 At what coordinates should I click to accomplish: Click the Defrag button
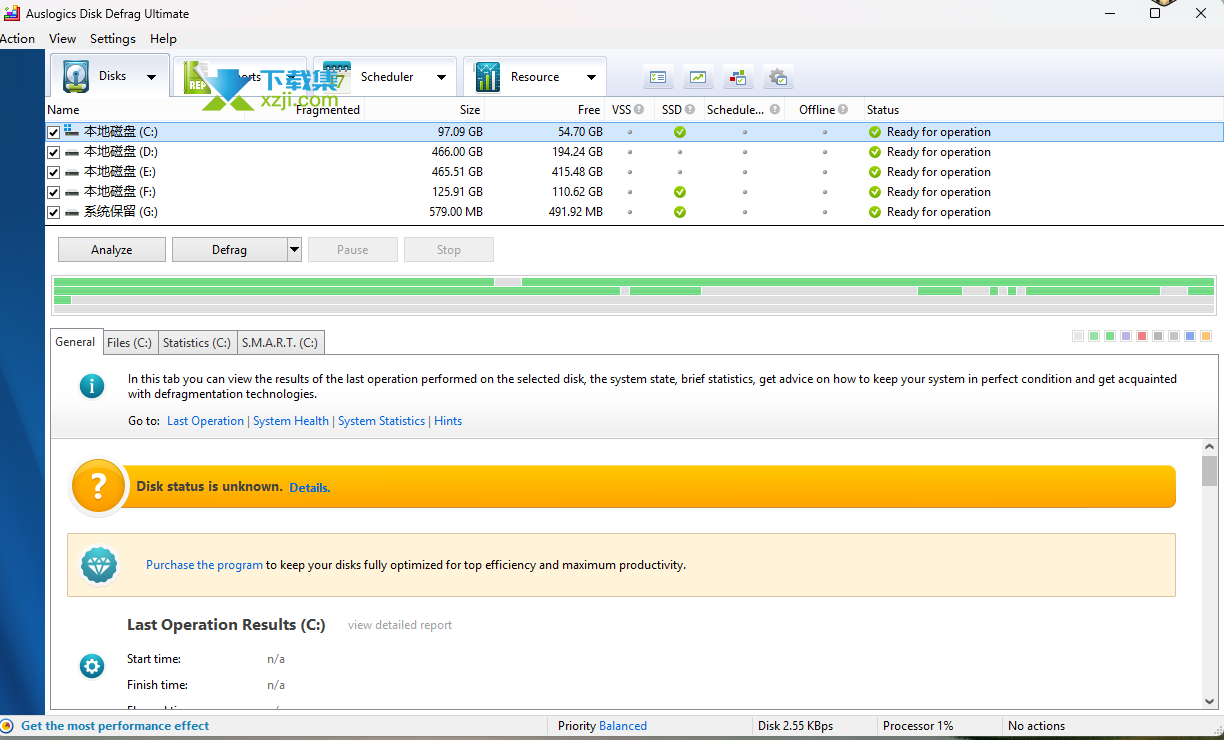pos(229,250)
